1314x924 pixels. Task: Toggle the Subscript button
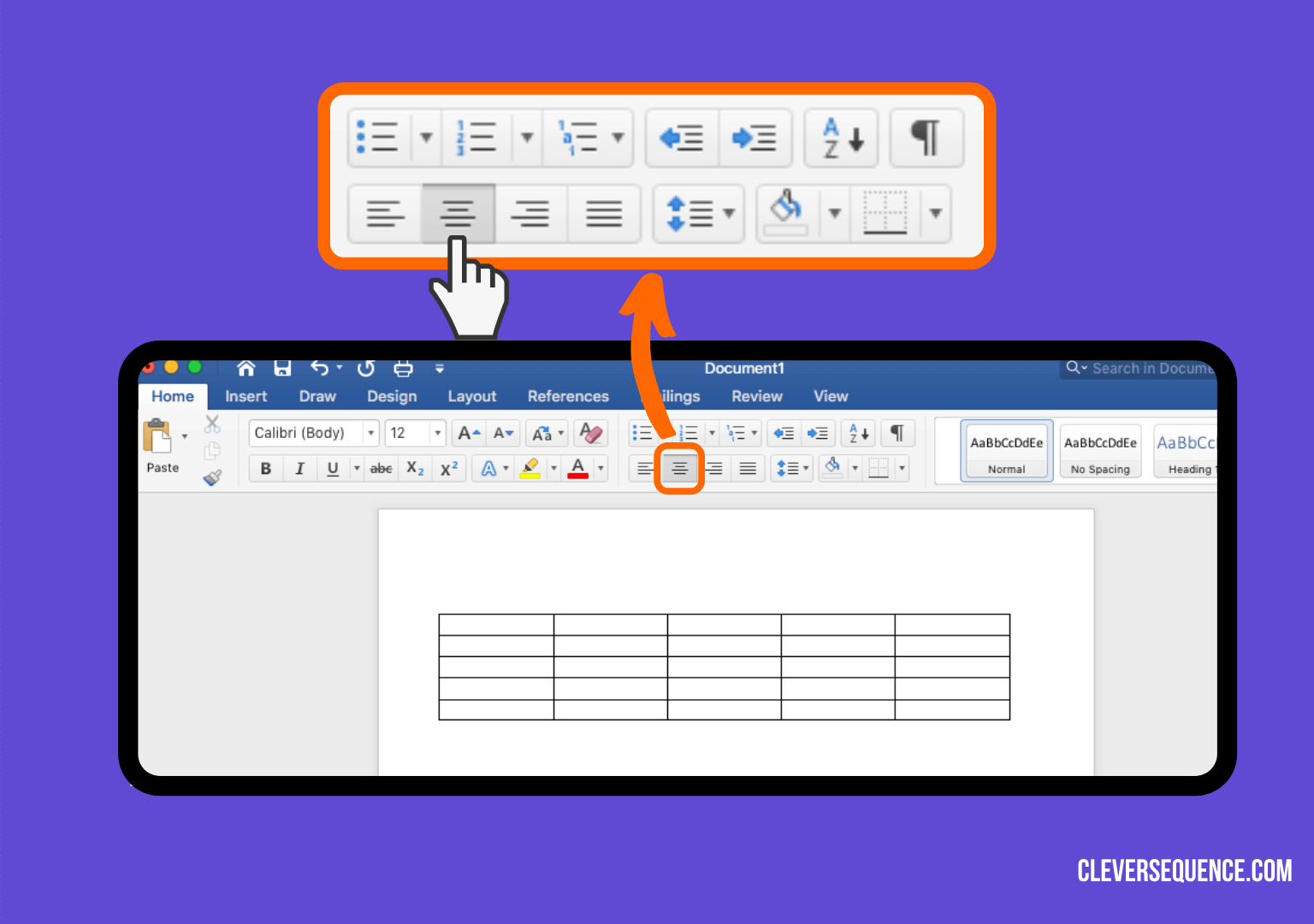click(x=414, y=468)
